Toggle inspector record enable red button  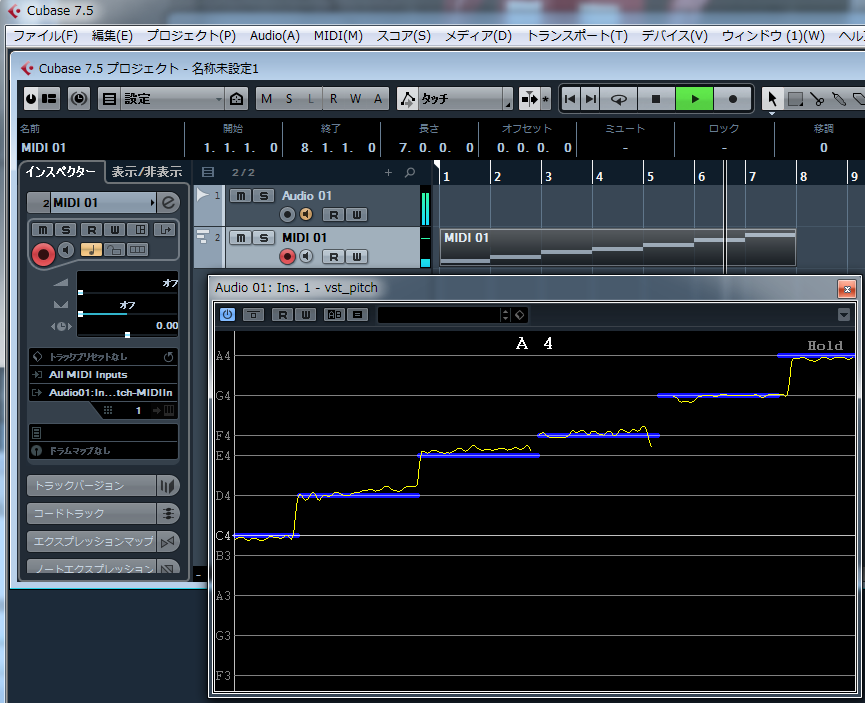pos(43,254)
